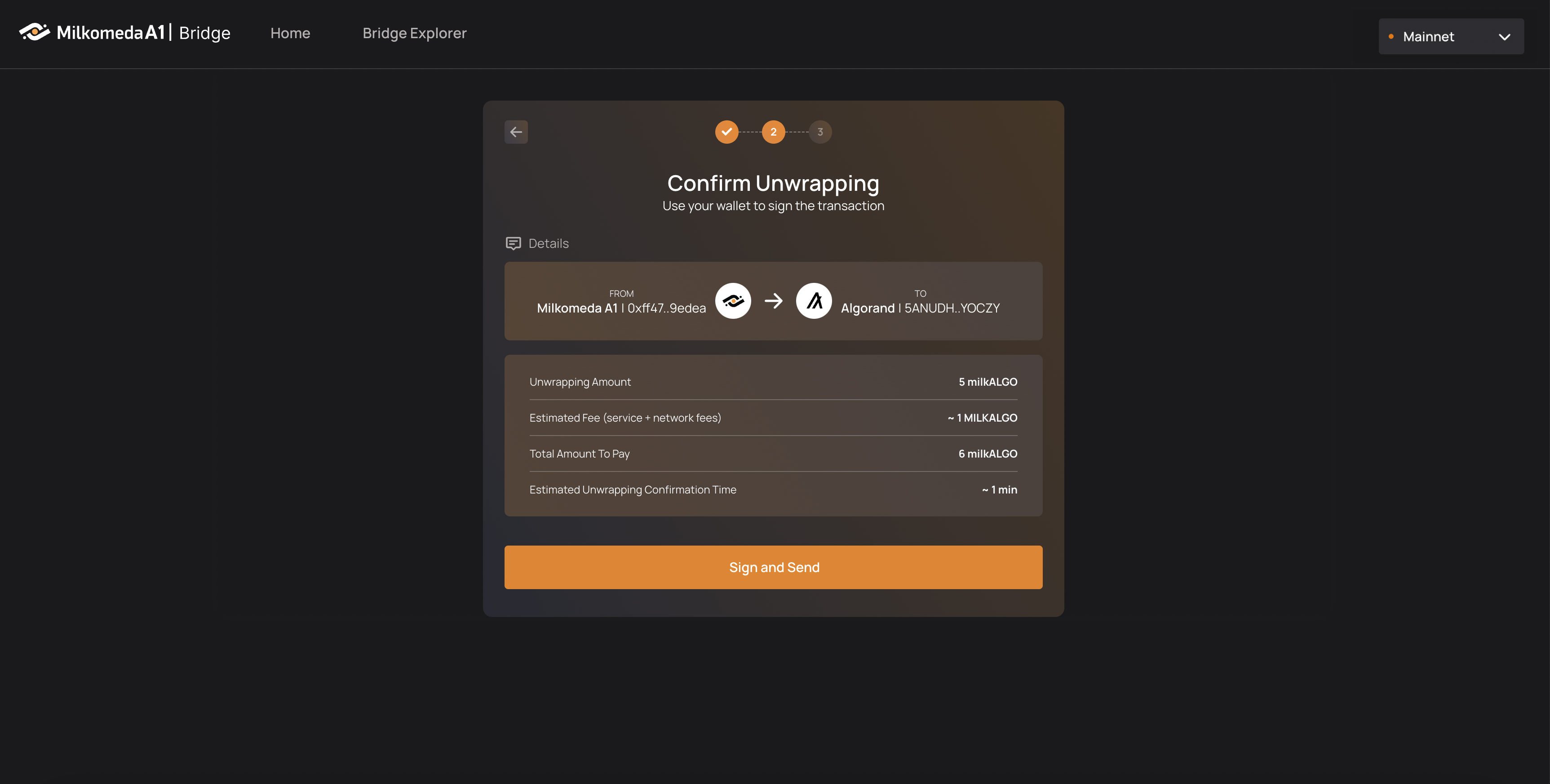
Task: Click 'Use your wallet to sign' subtitle
Action: 773,206
